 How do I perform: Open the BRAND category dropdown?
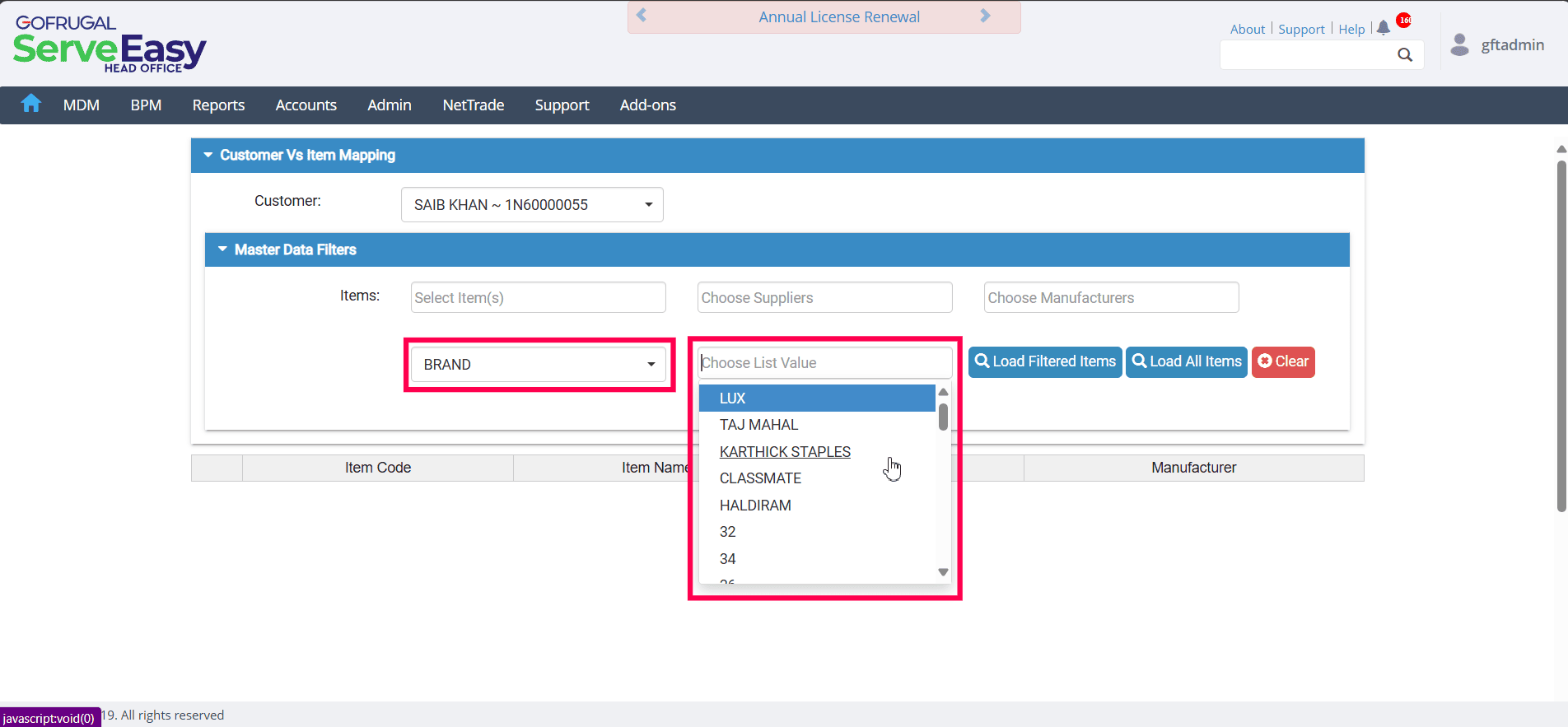coord(539,364)
